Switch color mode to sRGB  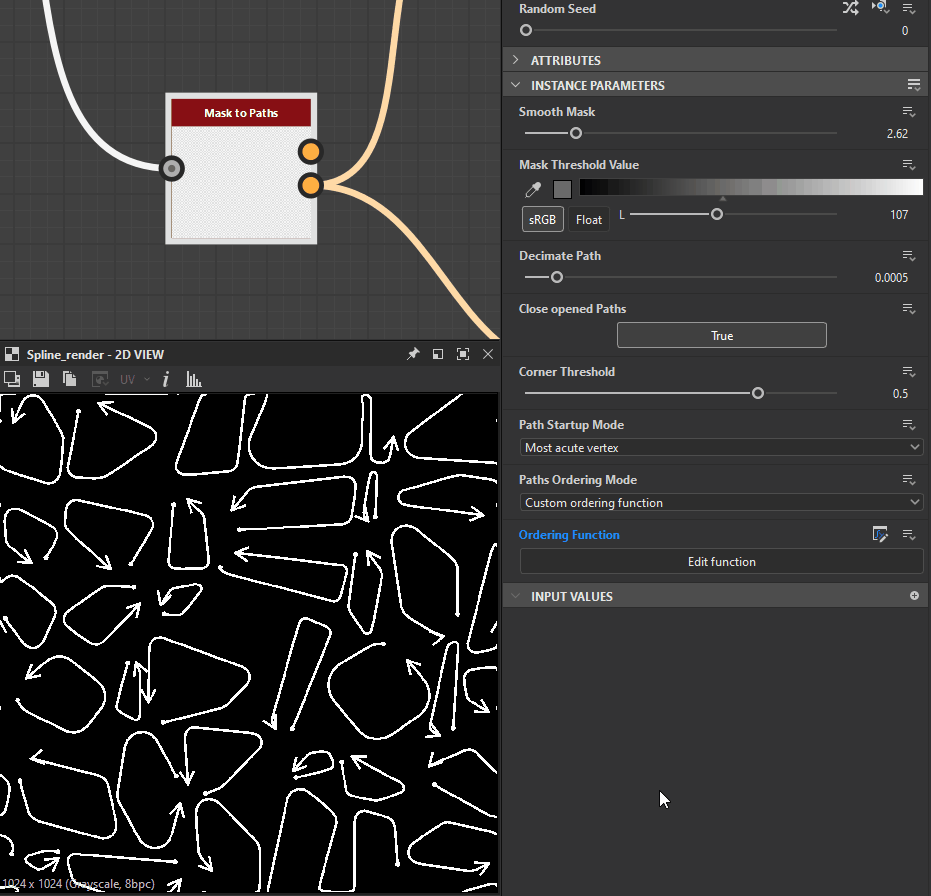[542, 220]
